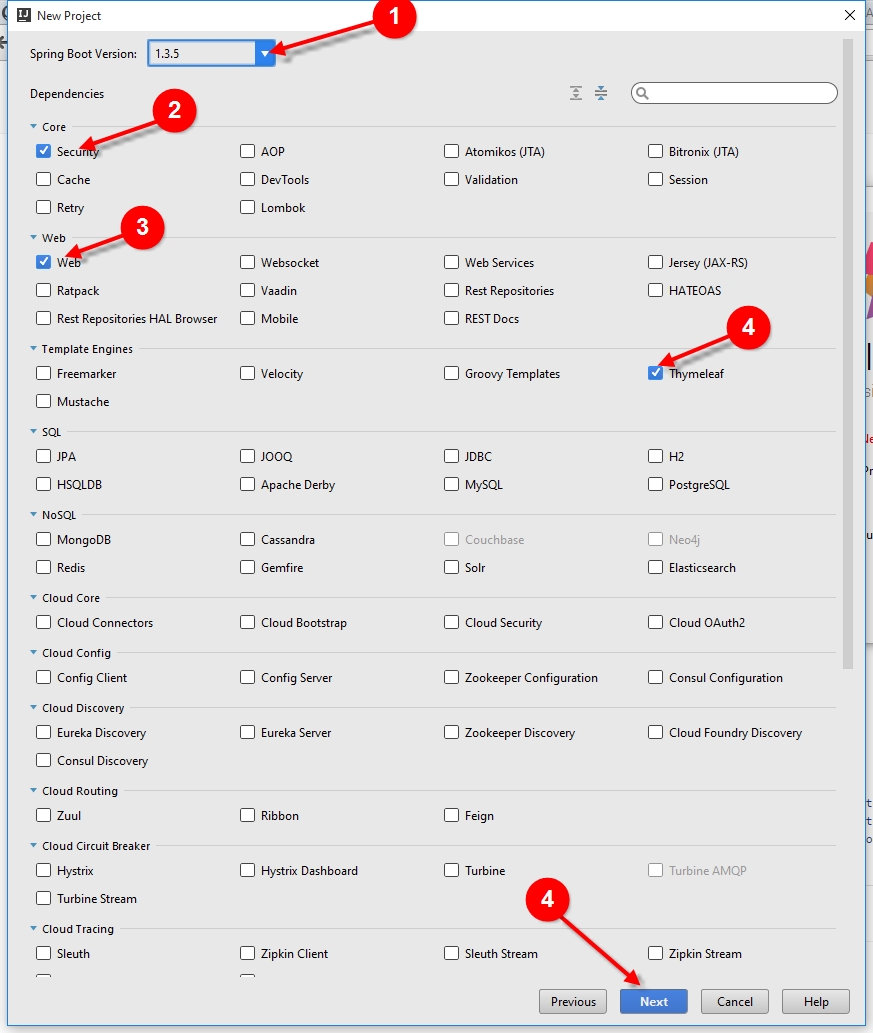The height and width of the screenshot is (1033, 873).
Task: Click the expand all dependencies icon
Action: (576, 92)
